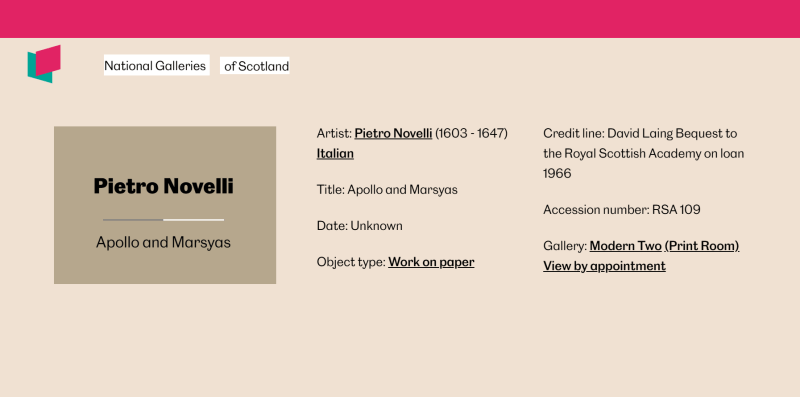The width and height of the screenshot is (800, 397).
Task: Click the Date: Unknown text
Action: coord(359,226)
